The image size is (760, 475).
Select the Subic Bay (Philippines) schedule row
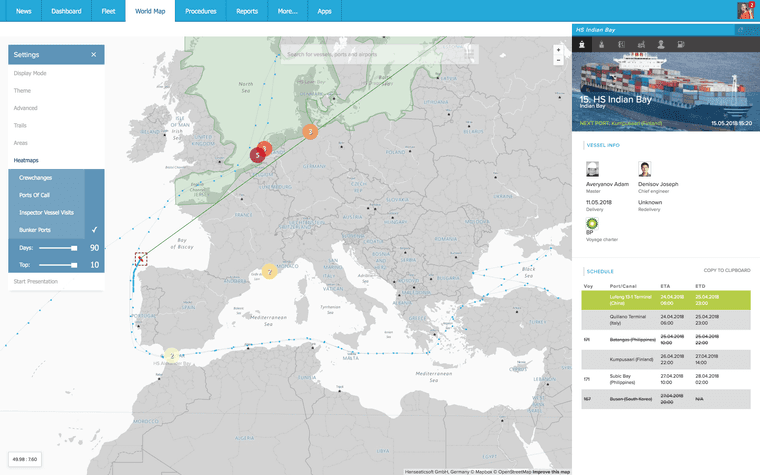(666, 379)
